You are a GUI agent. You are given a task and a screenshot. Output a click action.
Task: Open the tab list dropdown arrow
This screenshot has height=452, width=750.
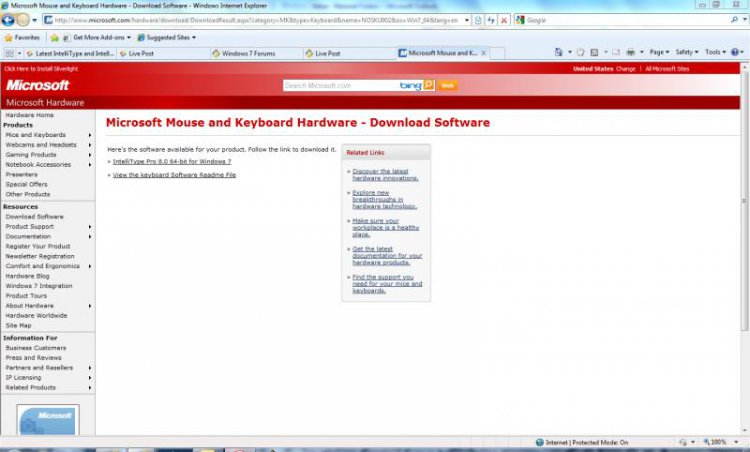coord(19,53)
